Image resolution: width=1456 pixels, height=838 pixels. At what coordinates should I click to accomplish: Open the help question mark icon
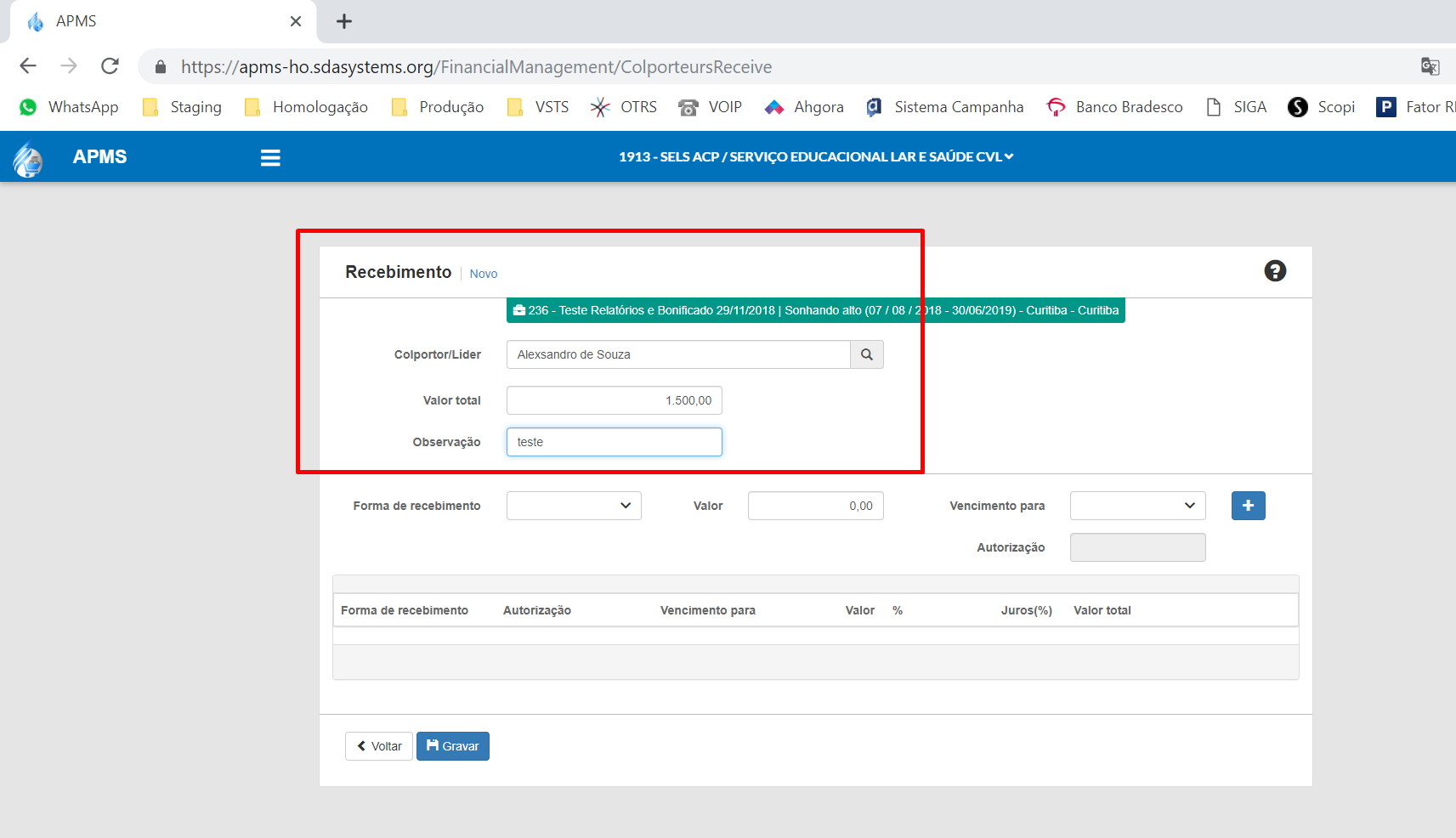[x=1275, y=271]
